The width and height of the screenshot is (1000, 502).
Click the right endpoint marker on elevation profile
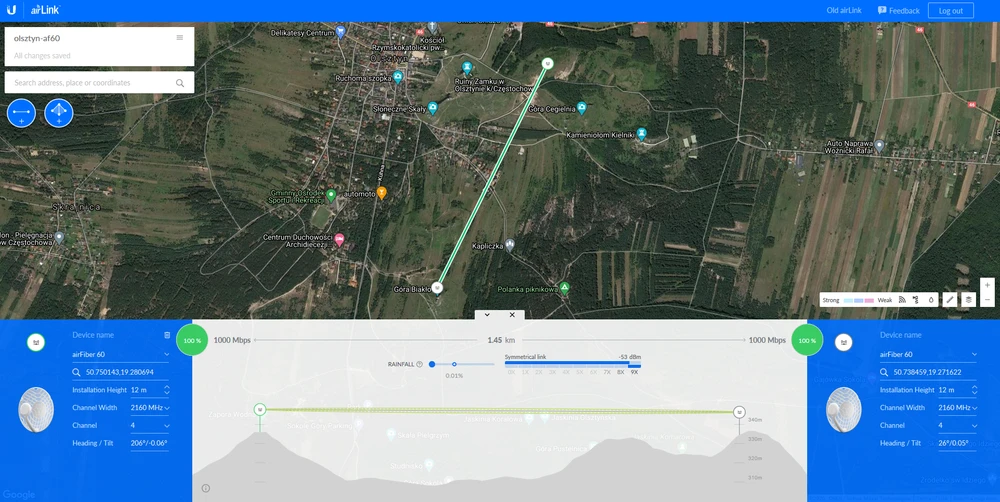pos(739,411)
